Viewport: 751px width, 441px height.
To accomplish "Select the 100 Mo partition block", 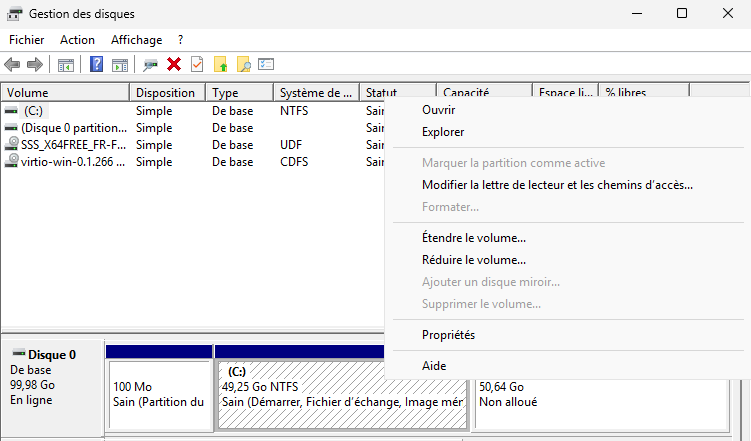I will pos(158,394).
